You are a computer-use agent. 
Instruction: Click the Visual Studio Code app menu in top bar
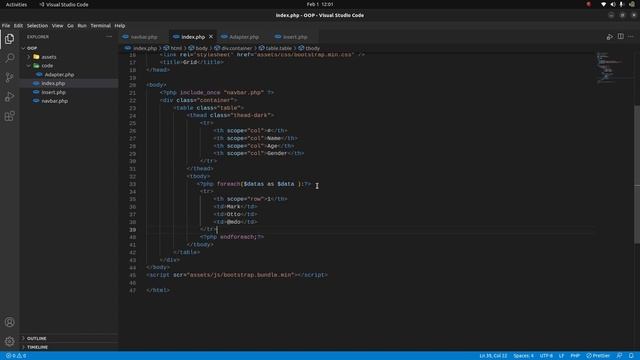(x=64, y=4)
